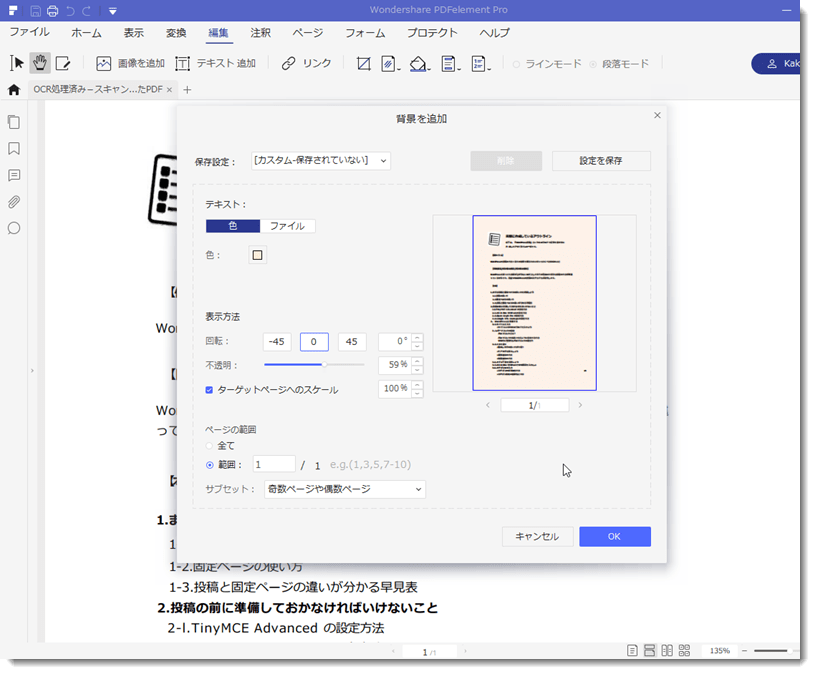Click the print icon in title bar
The image size is (815, 674).
[52, 10]
